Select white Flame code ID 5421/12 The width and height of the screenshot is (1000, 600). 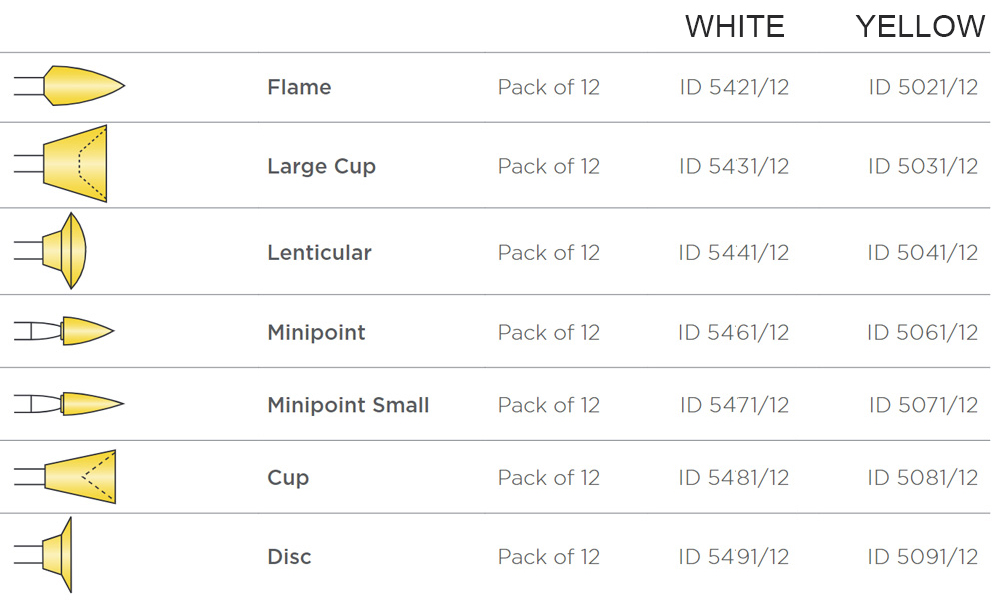click(x=734, y=87)
